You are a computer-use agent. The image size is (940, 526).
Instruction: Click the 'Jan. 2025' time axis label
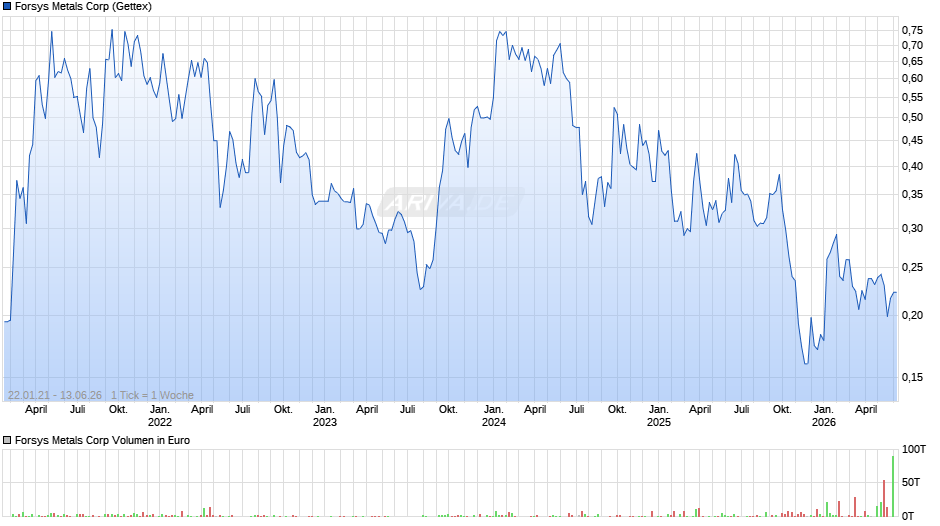coord(658,416)
